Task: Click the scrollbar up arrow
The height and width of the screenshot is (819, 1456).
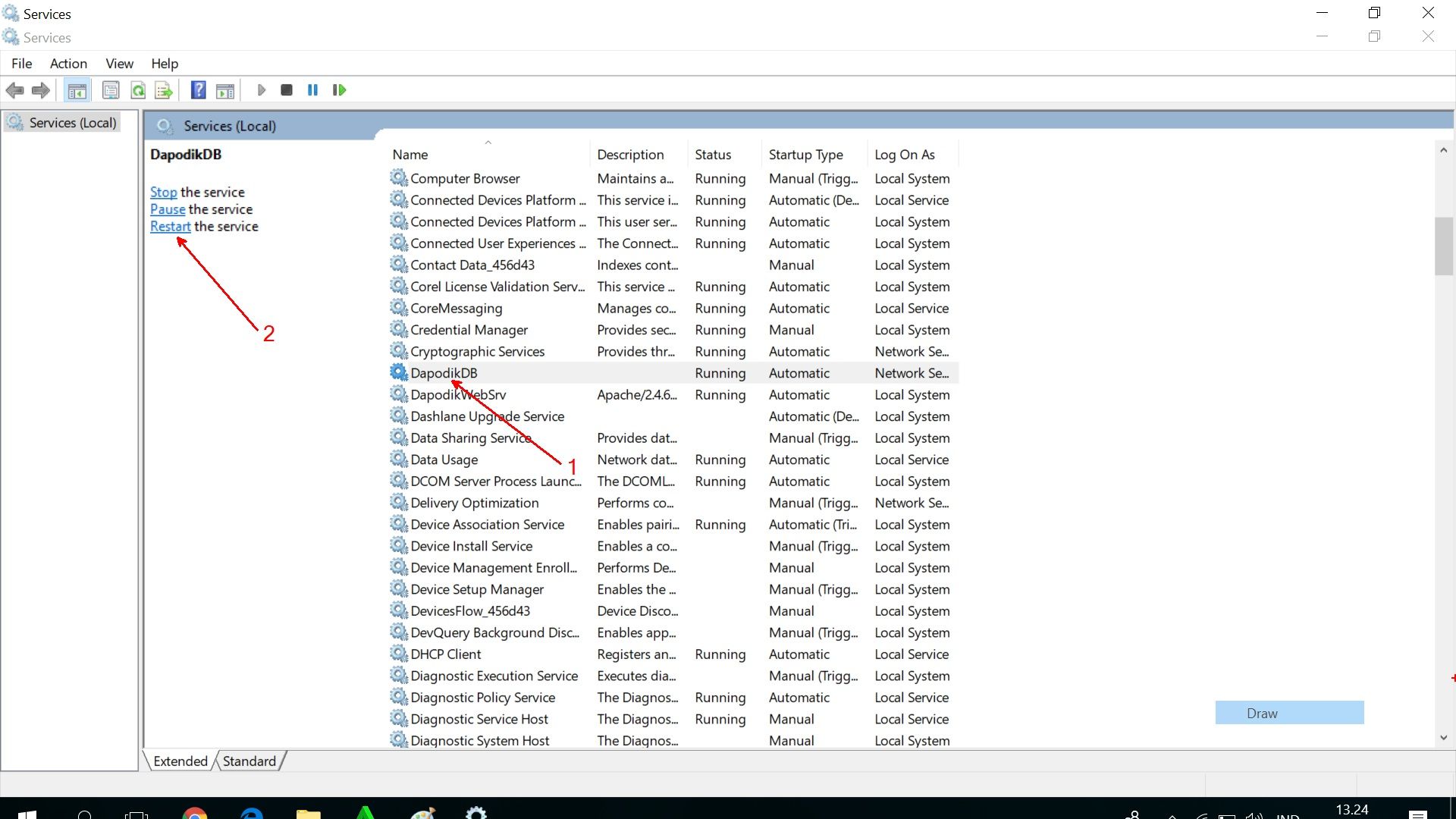Action: click(1443, 150)
